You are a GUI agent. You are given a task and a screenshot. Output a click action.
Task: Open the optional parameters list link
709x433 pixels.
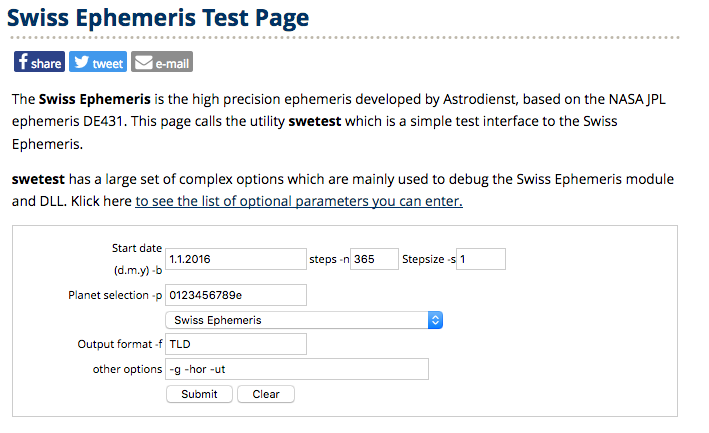pyautogui.click(x=299, y=201)
